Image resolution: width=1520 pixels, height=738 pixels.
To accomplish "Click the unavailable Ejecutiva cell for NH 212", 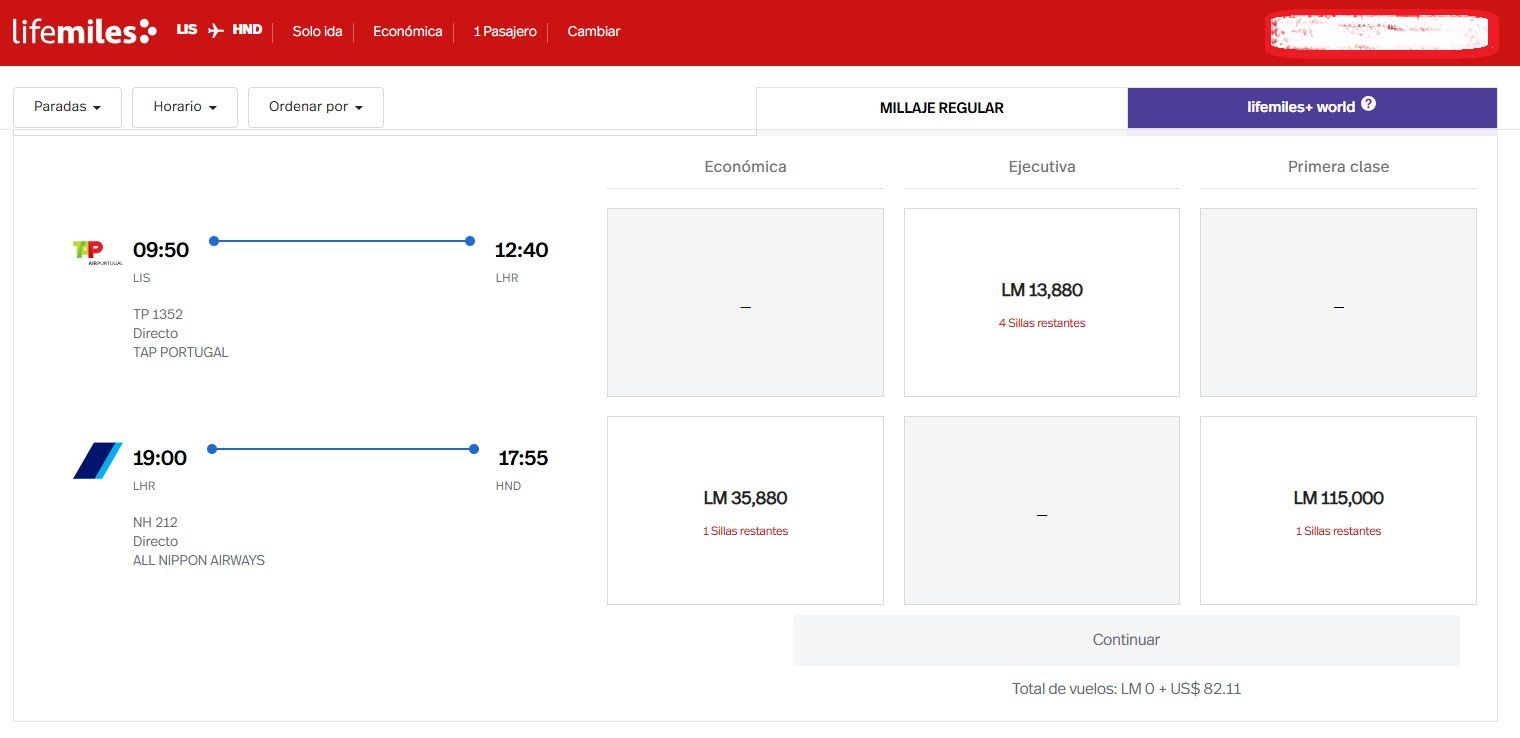I will click(x=1041, y=510).
